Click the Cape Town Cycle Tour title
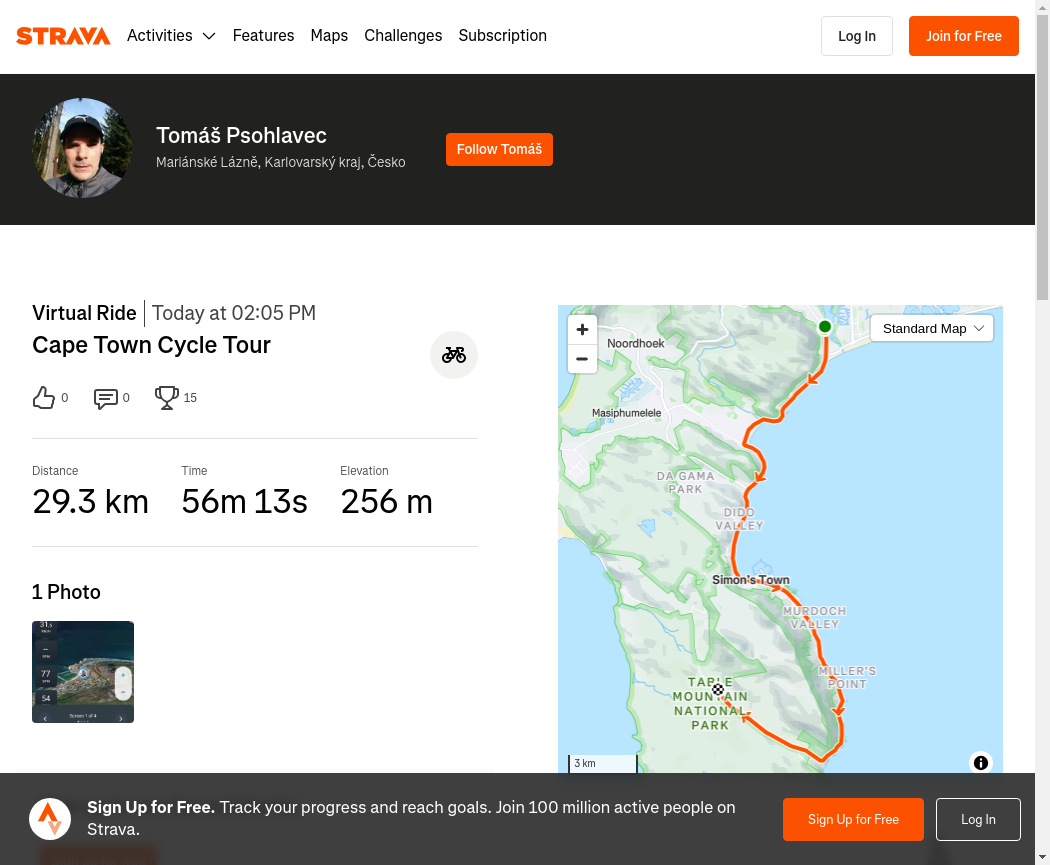Viewport: 1050px width, 865px height. tap(151, 345)
